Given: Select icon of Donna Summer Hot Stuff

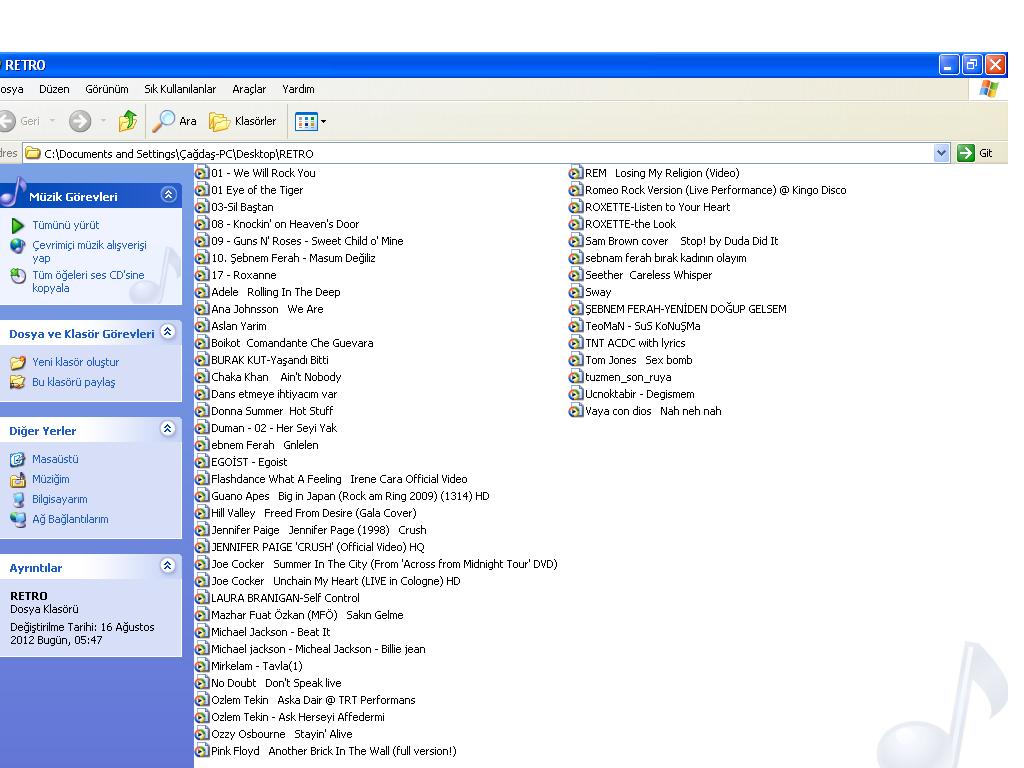Looking at the screenshot, I should click(202, 411).
